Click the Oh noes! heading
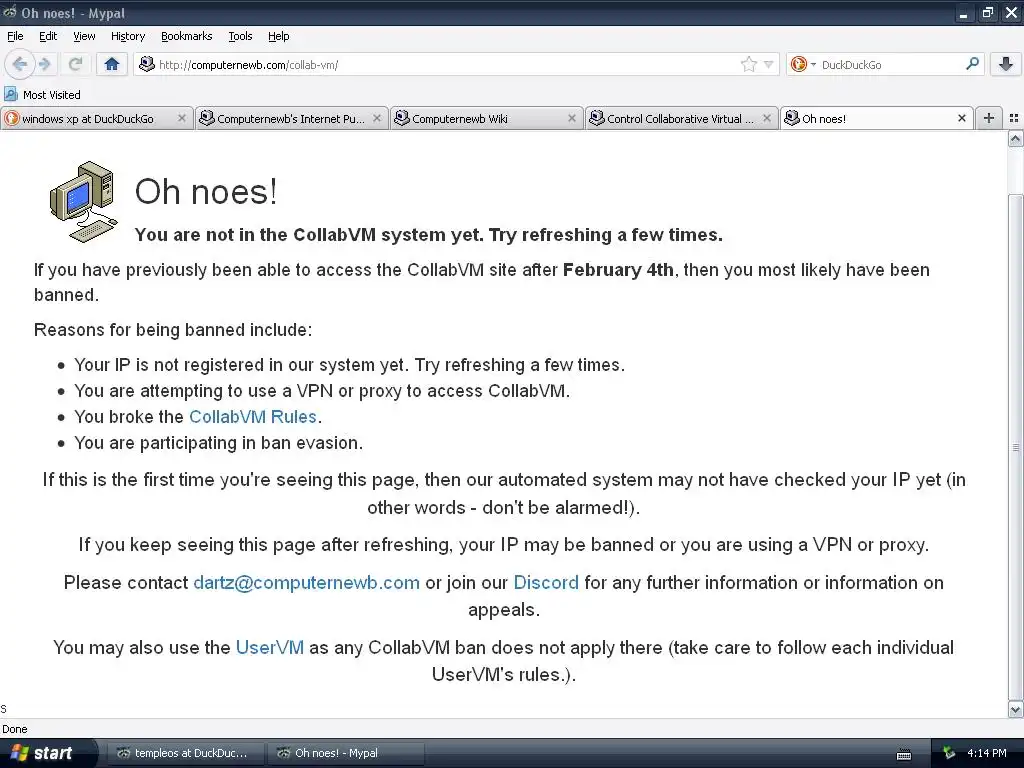The height and width of the screenshot is (768, 1024). click(x=206, y=192)
